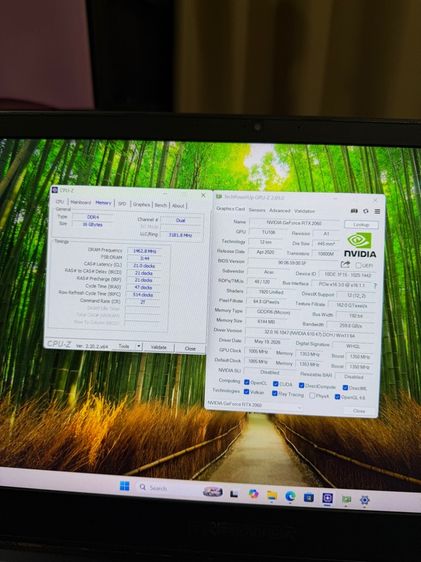Image resolution: width=421 pixels, height=562 pixels.
Task: Click the Driver Version field in GPU-Z
Action: pos(309,333)
